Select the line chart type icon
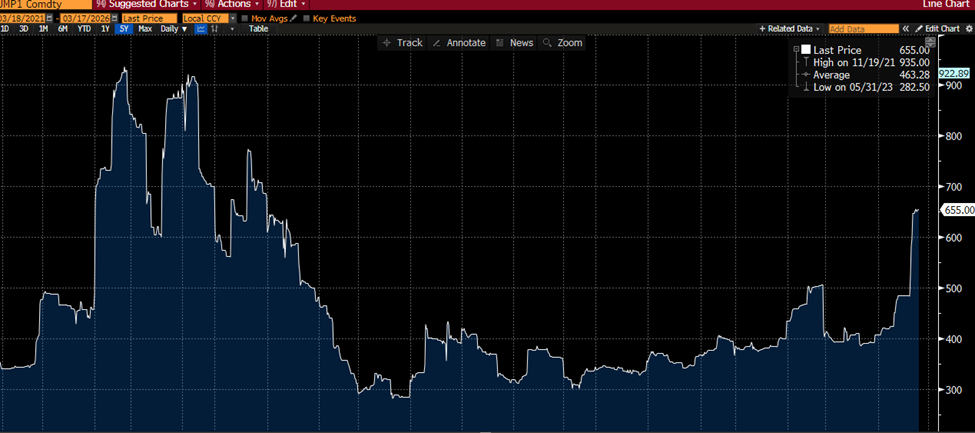The image size is (975, 433). [201, 29]
